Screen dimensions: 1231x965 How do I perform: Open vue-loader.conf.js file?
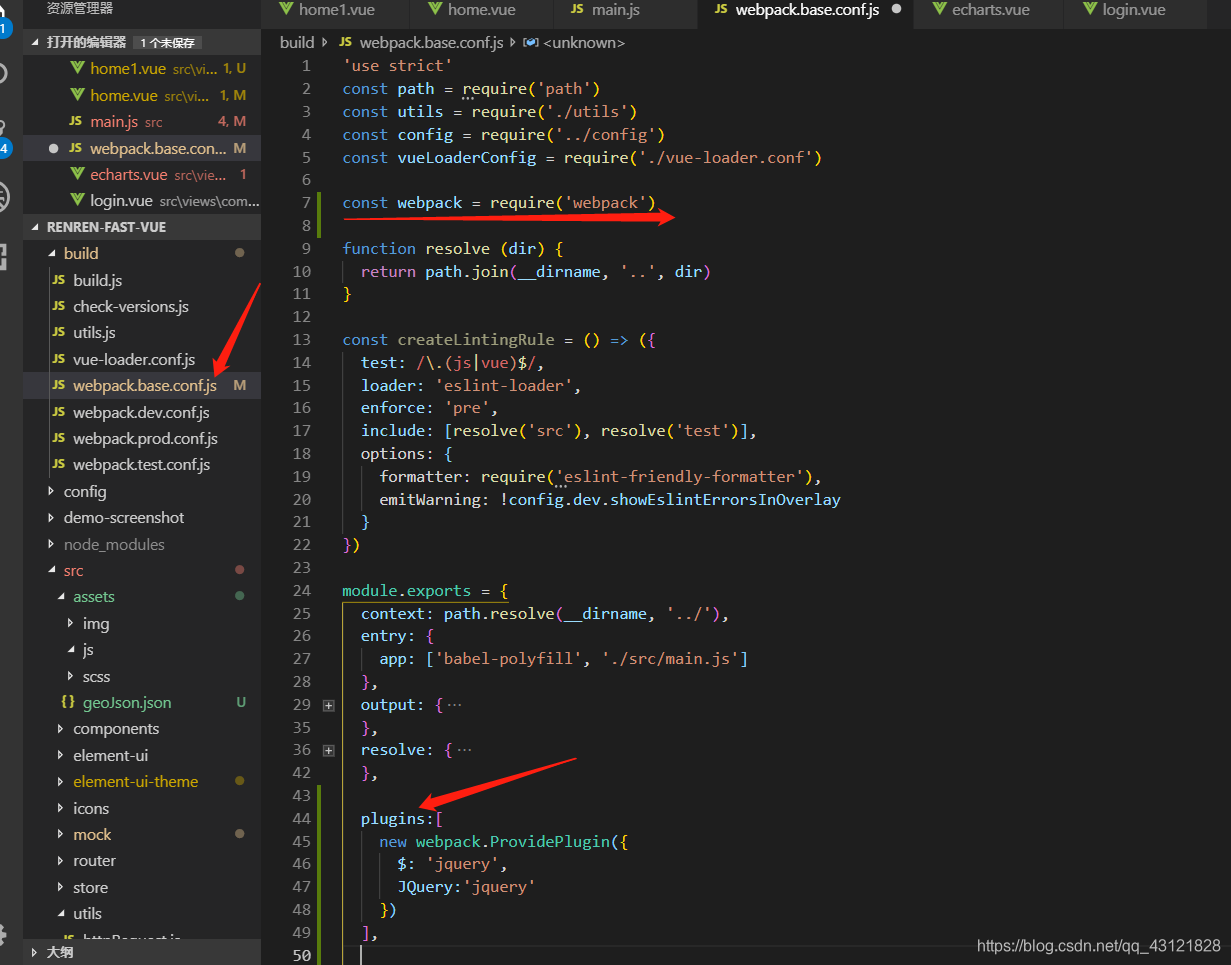coord(134,359)
